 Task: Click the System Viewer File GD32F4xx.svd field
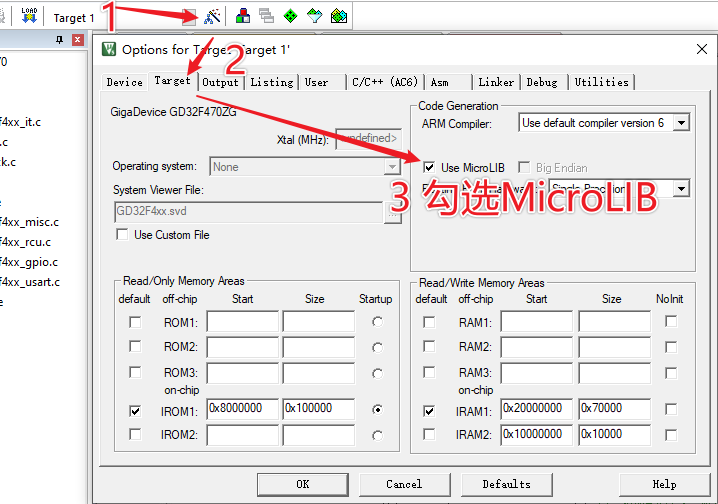(x=248, y=212)
